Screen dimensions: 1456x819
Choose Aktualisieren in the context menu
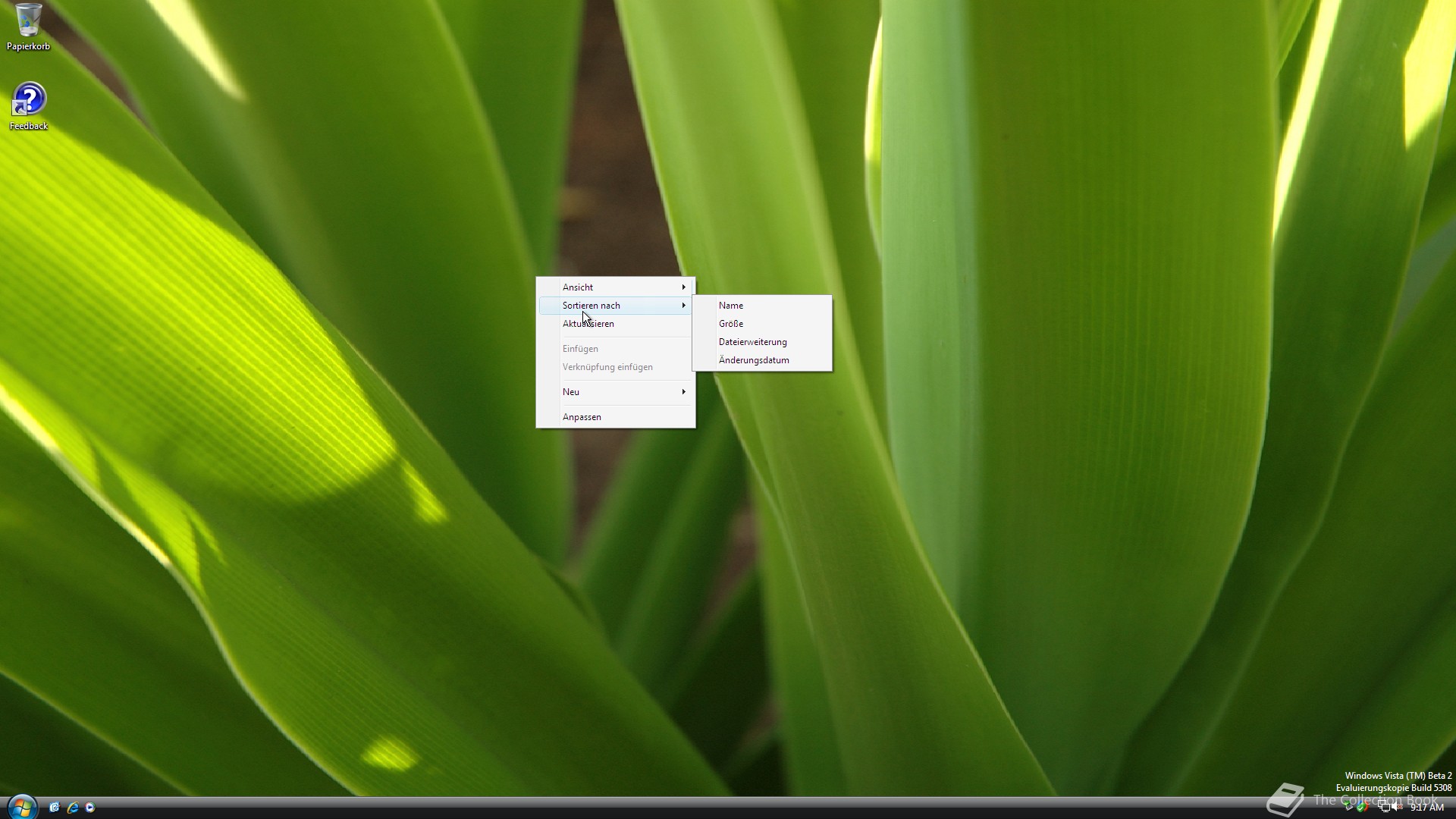tap(616, 324)
